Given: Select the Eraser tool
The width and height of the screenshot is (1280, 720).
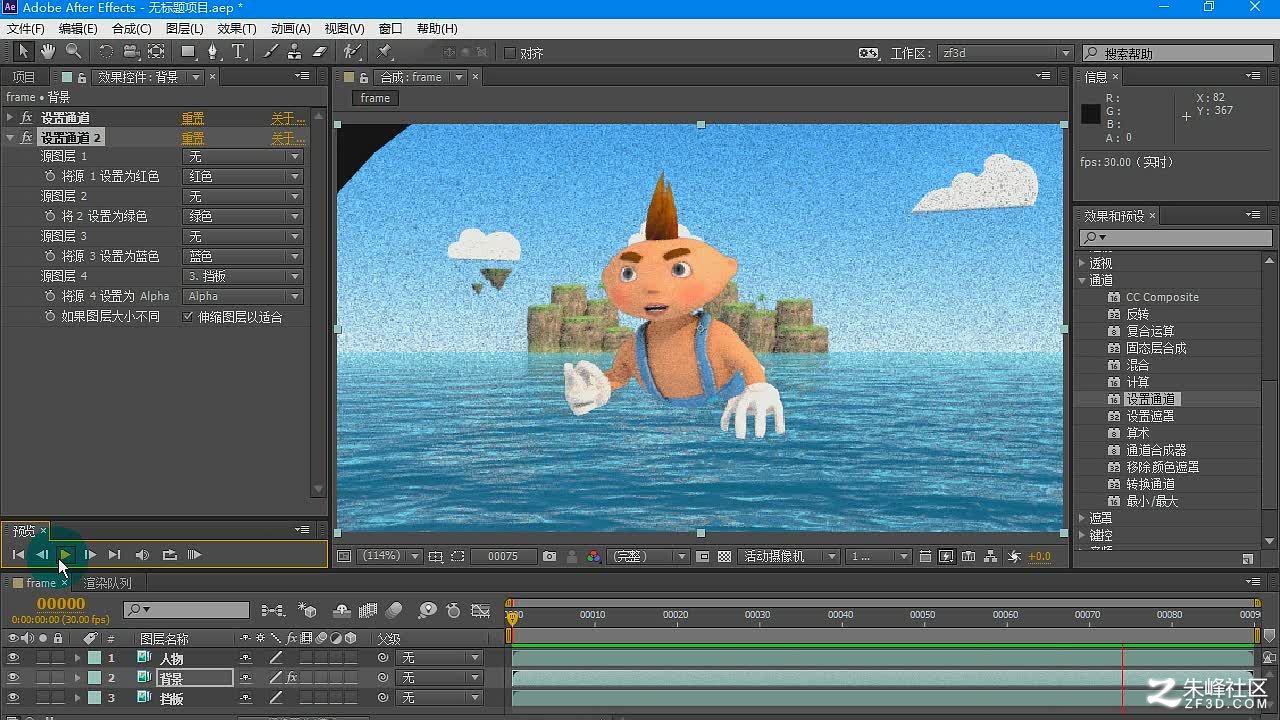Looking at the screenshot, I should coord(320,52).
